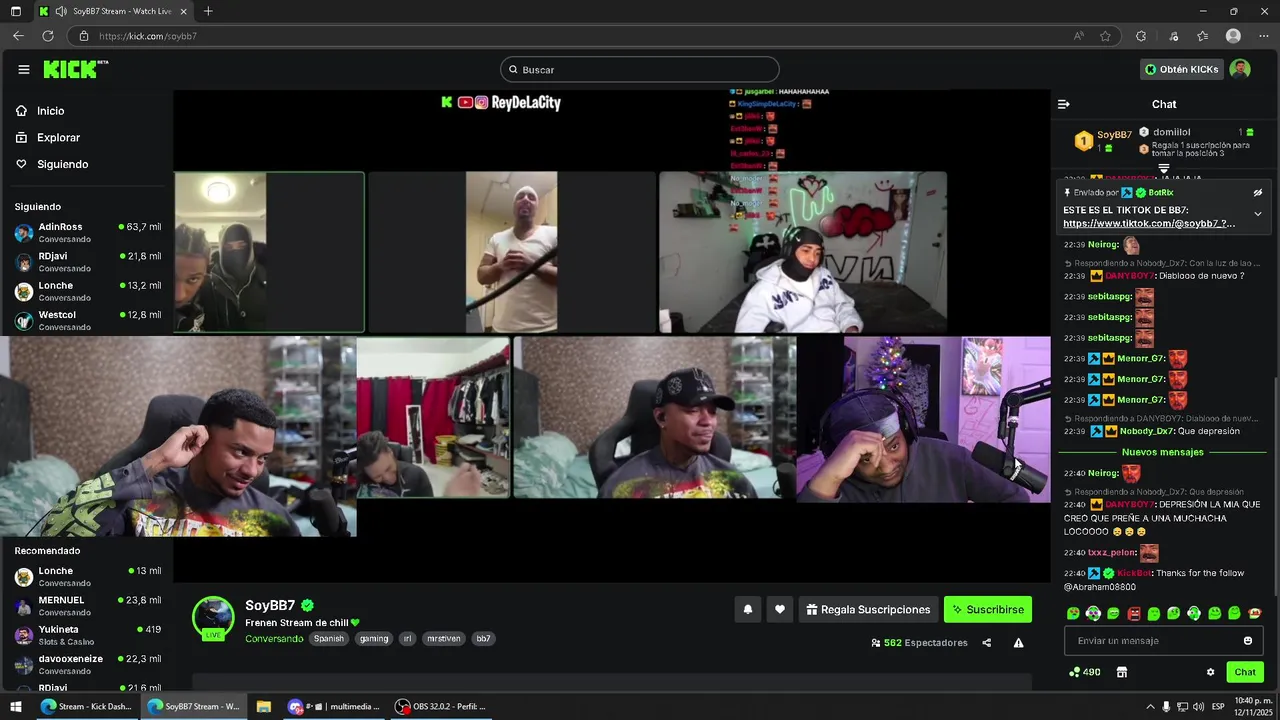Open Edge settings and more menu

pos(1262,36)
